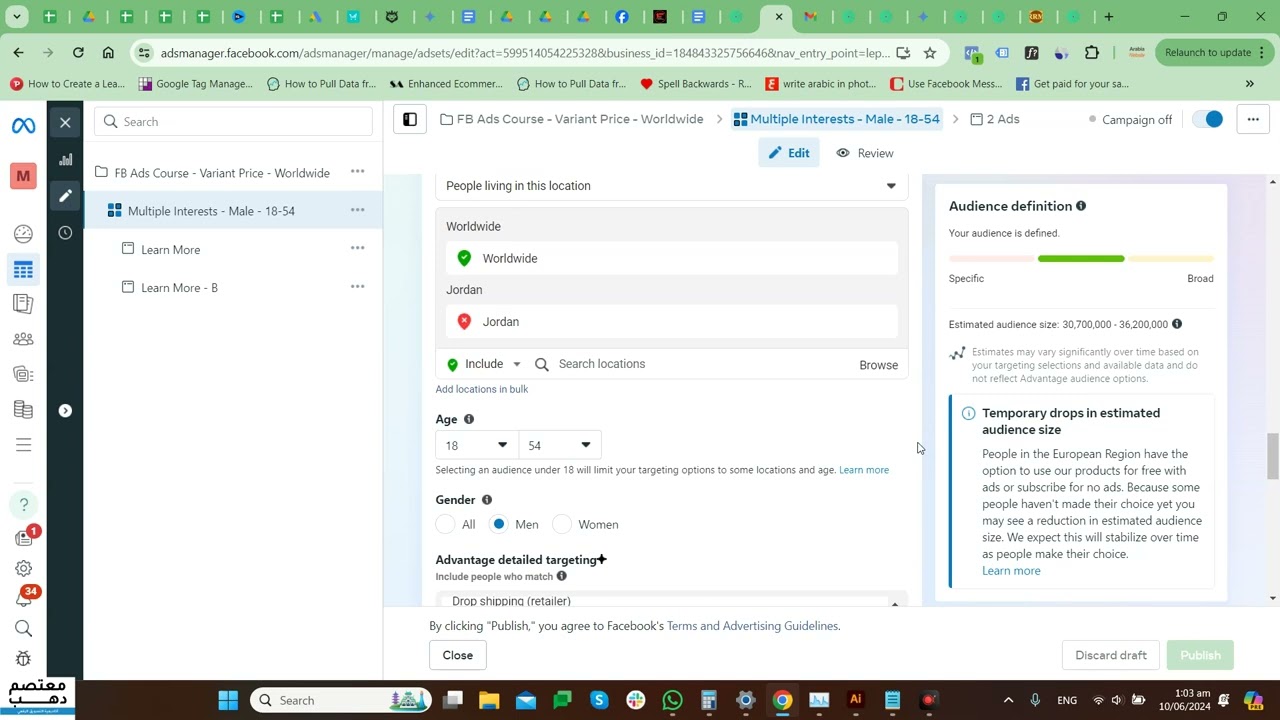
Task: Select the Jordan excluded location row
Action: coord(672,322)
